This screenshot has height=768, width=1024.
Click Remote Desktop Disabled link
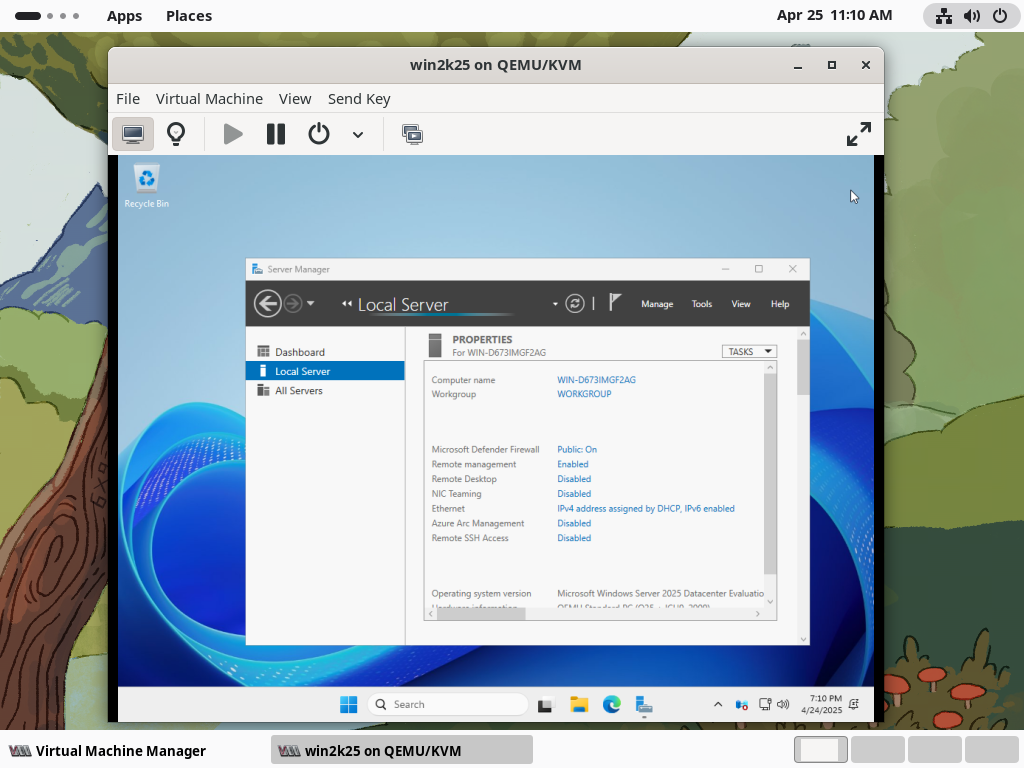pos(574,479)
